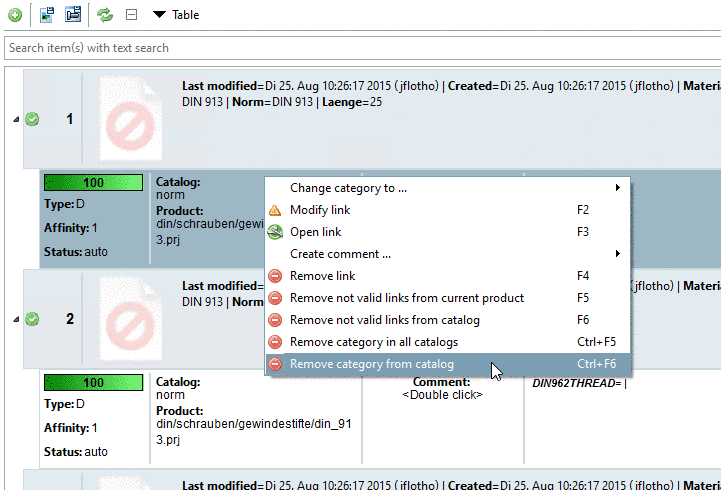Image resolution: width=721 pixels, height=490 pixels.
Task: Click the green check status icon of row 2
Action: (x=32, y=319)
